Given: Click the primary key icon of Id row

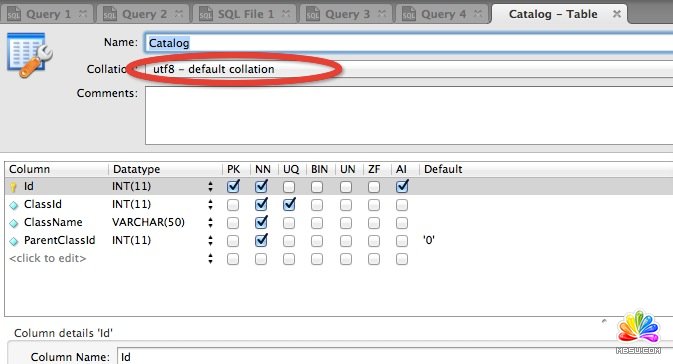Looking at the screenshot, I should [13, 187].
